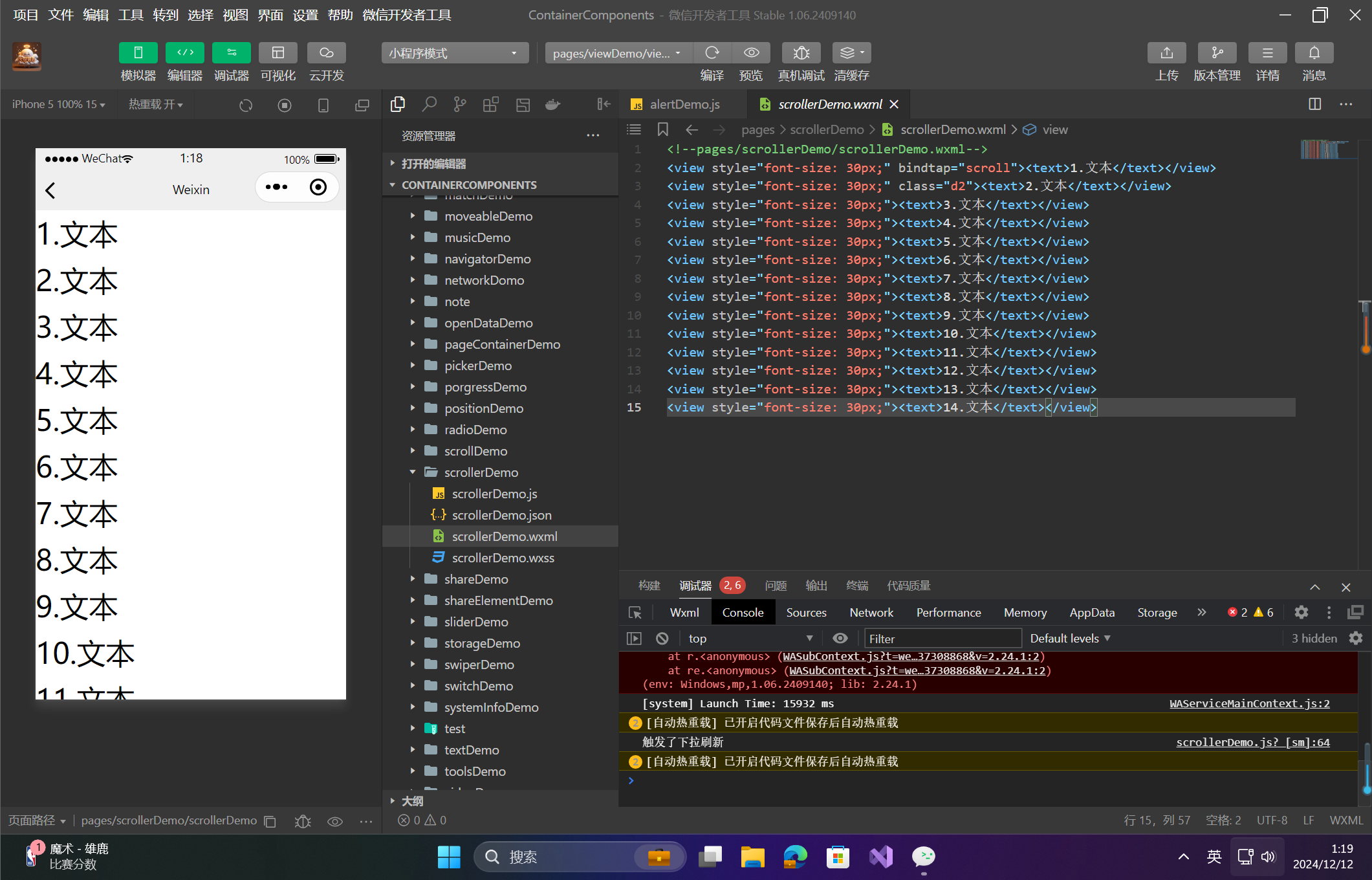The width and height of the screenshot is (1372, 880).
Task: Click the compile (编译) refresh icon
Action: 712,53
